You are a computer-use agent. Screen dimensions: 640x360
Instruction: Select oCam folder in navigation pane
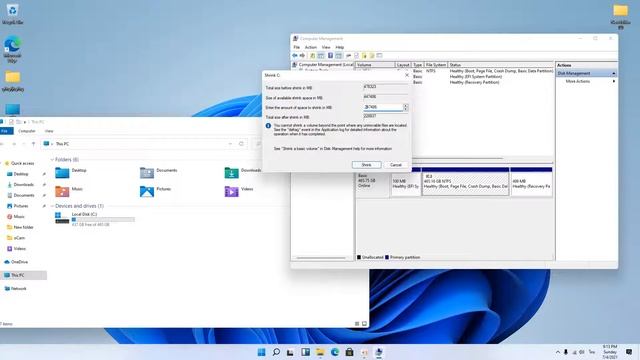click(16, 238)
